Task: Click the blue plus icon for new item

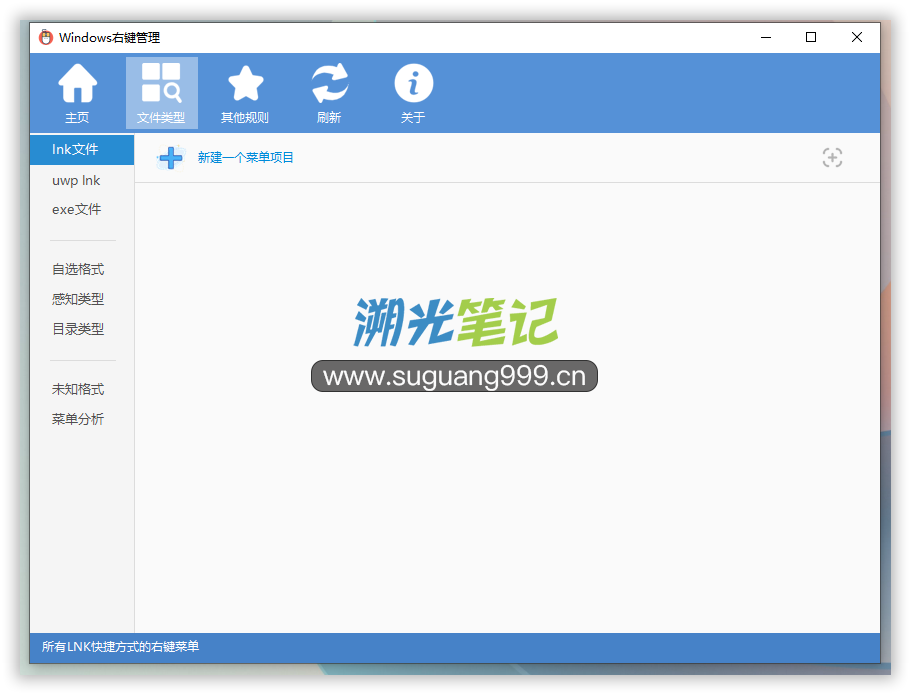Action: click(171, 158)
